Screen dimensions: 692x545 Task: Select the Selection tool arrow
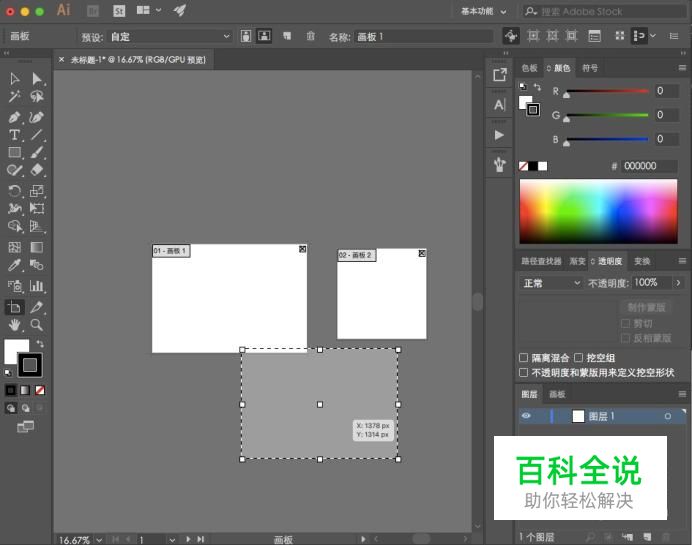tap(14, 79)
